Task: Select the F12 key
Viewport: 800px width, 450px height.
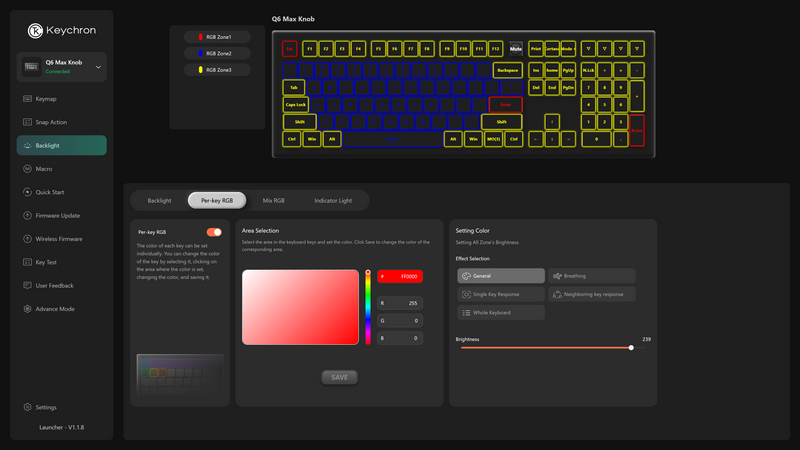Action: (495, 49)
